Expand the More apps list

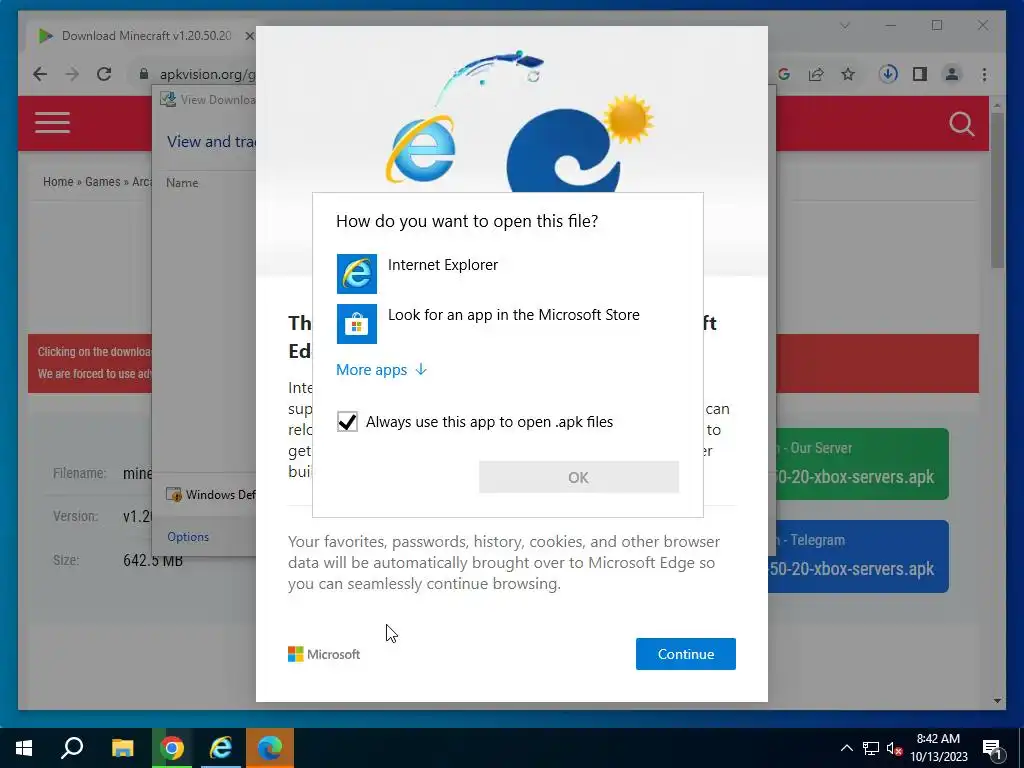click(381, 370)
